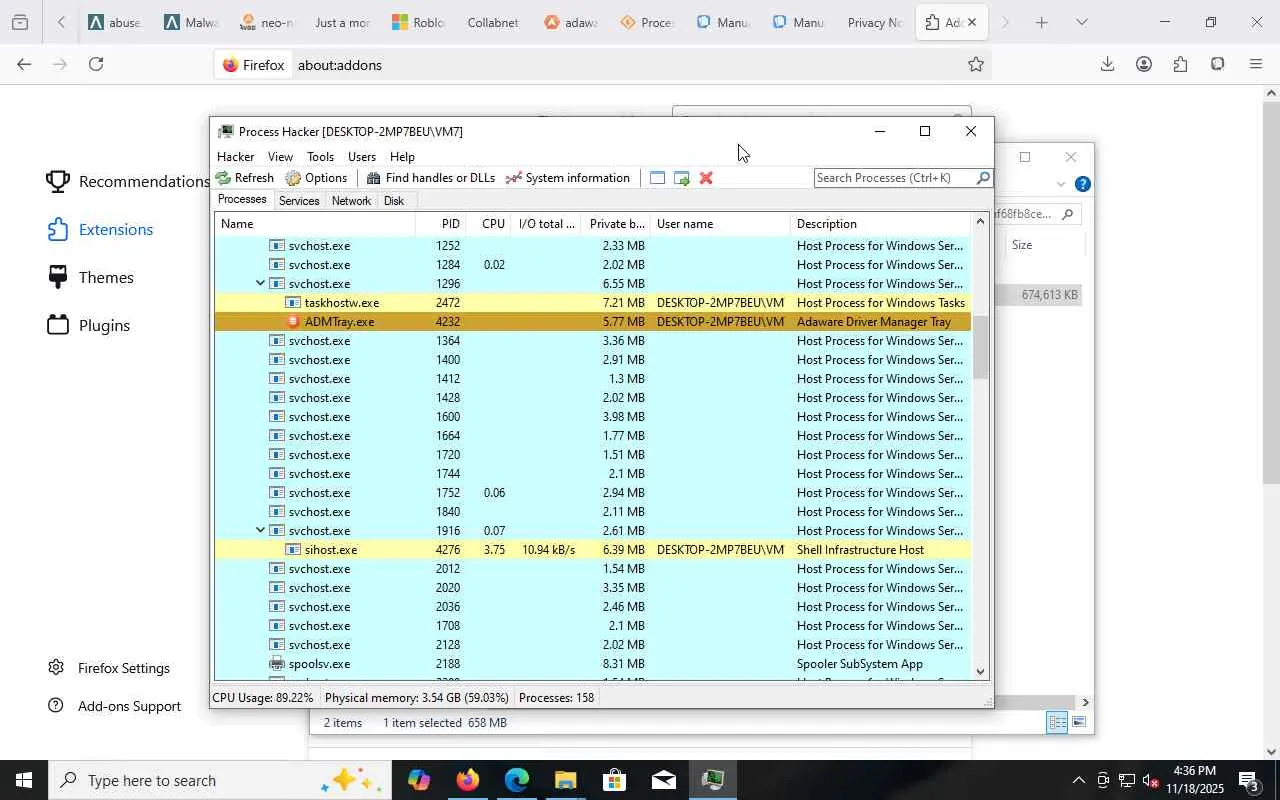Open File Explorer from the taskbar

[566, 780]
